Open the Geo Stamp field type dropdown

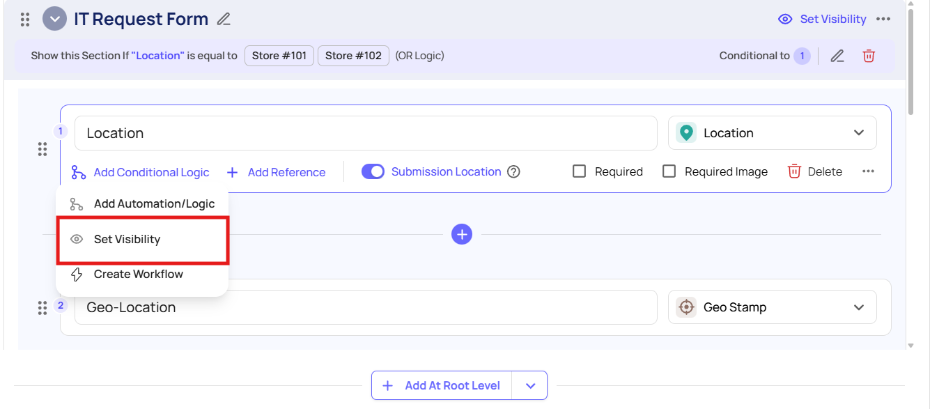click(x=772, y=307)
